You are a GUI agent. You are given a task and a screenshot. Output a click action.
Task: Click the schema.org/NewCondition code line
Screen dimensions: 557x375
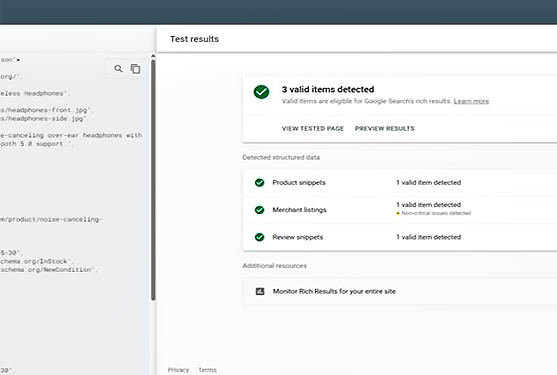click(x=48, y=270)
